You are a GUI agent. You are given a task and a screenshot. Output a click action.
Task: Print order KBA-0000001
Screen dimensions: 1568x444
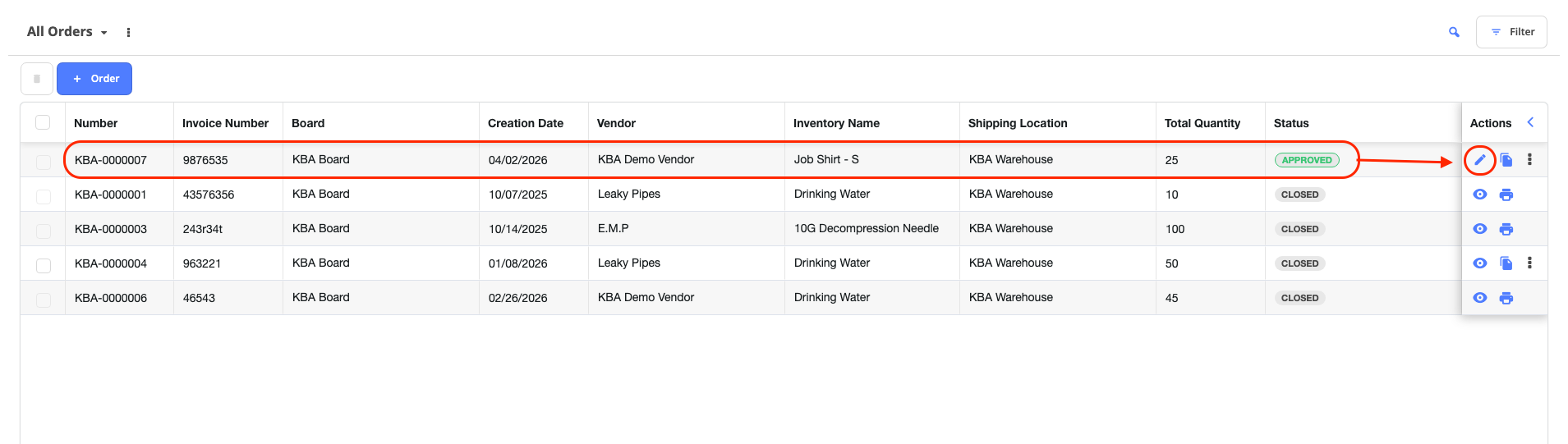(1506, 195)
